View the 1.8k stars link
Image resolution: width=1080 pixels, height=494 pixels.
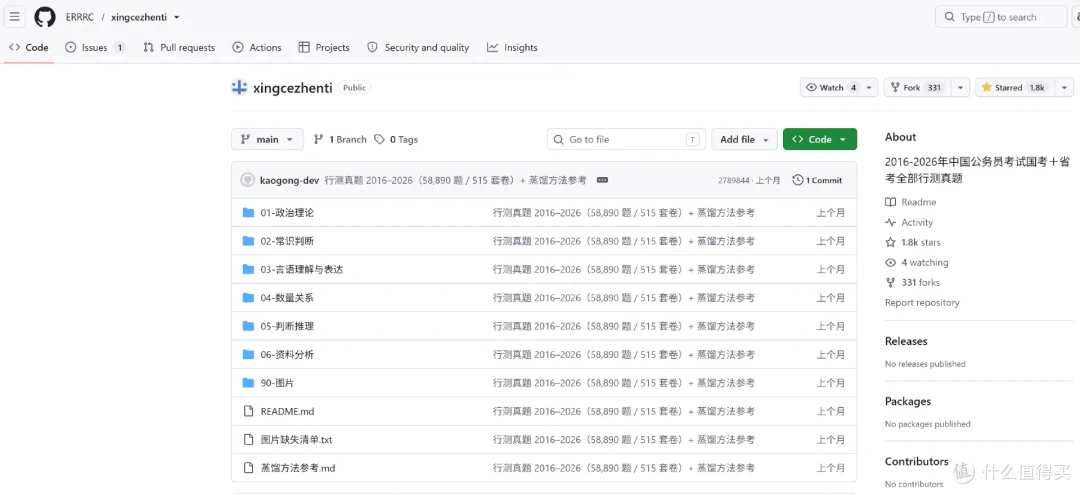click(913, 242)
